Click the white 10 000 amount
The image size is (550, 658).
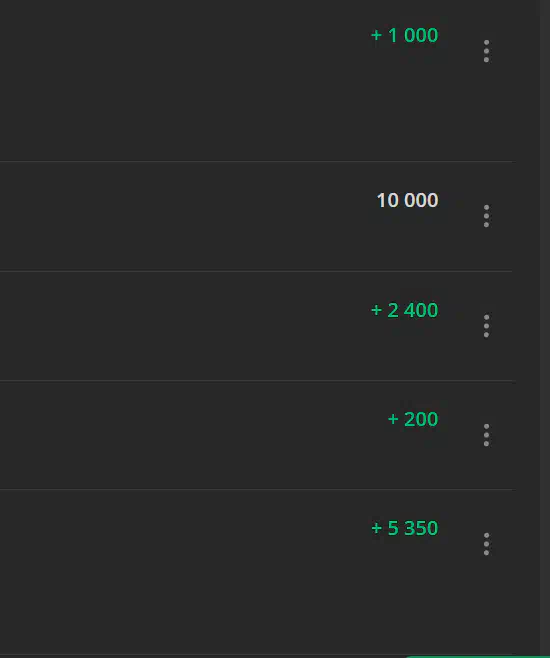407,200
